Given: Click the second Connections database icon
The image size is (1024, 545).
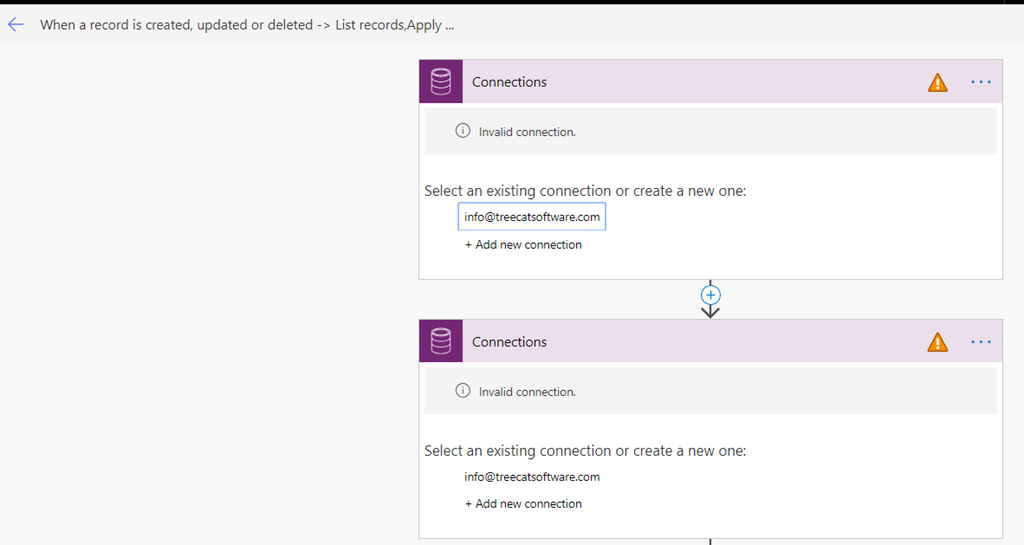Looking at the screenshot, I should tap(441, 341).
